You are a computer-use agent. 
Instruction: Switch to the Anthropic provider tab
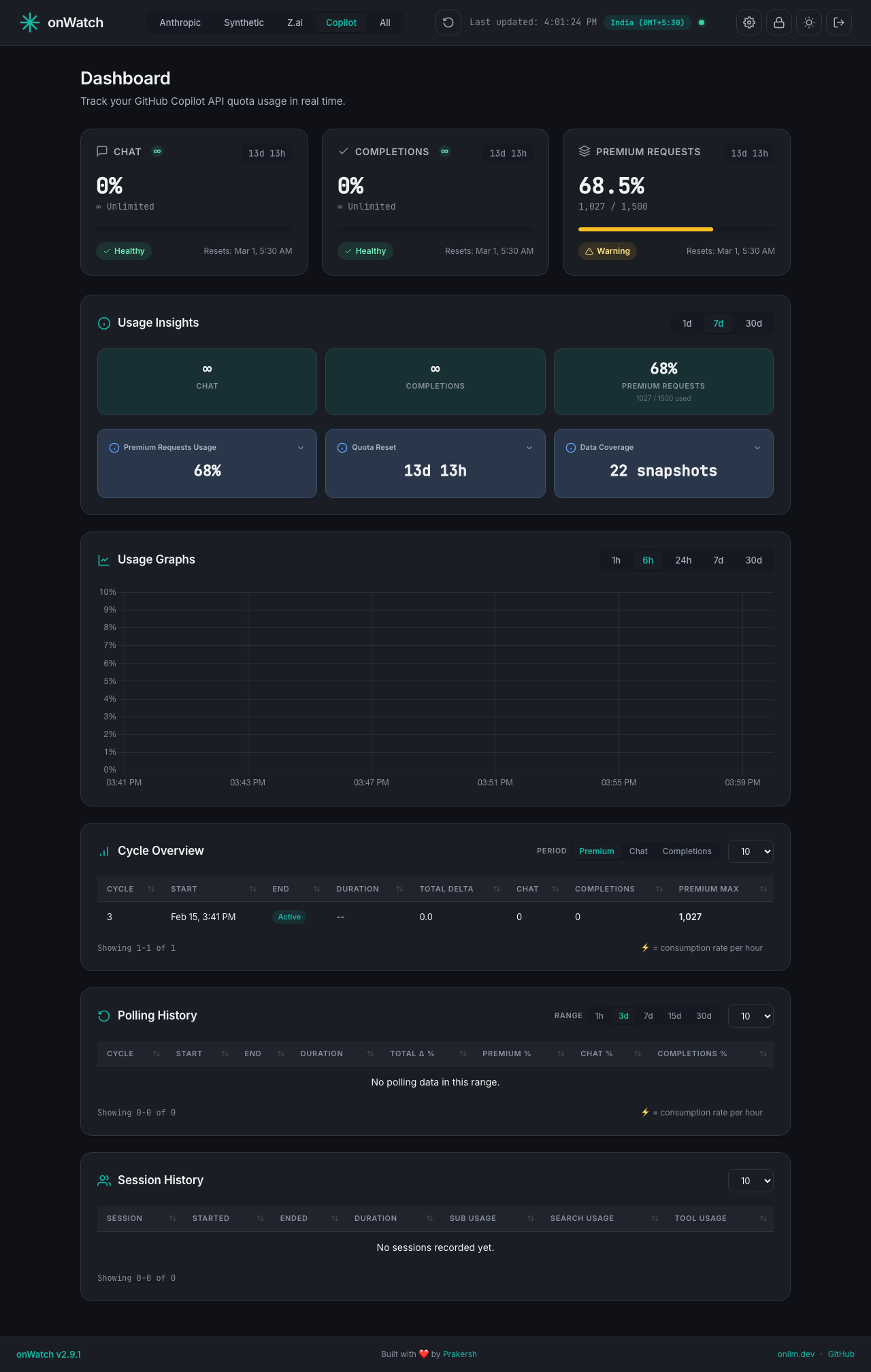click(180, 22)
